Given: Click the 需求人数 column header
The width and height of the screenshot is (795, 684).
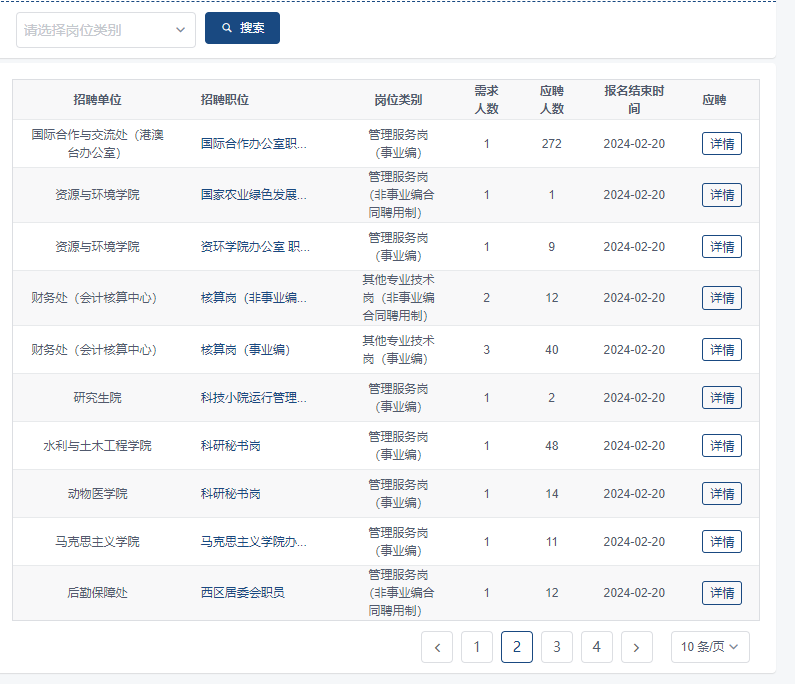Looking at the screenshot, I should 486,99.
